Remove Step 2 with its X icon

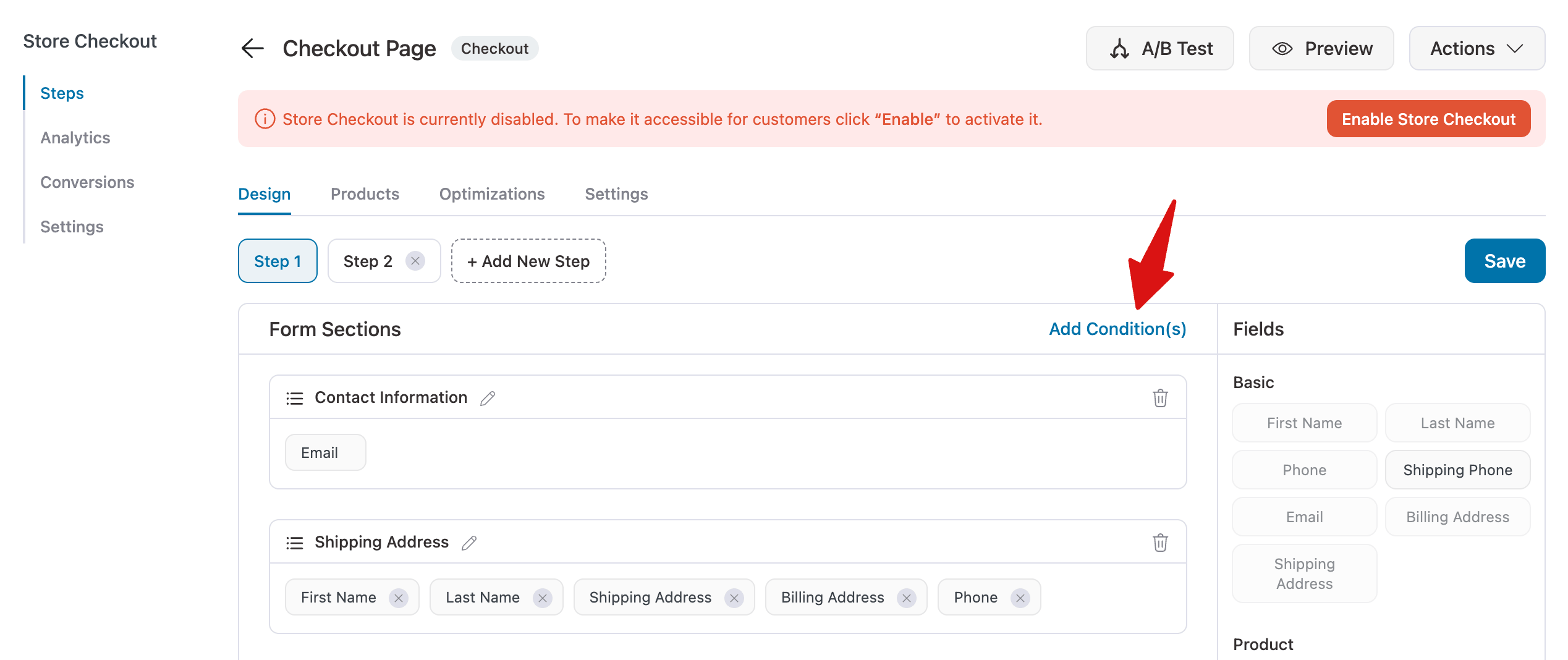point(415,261)
